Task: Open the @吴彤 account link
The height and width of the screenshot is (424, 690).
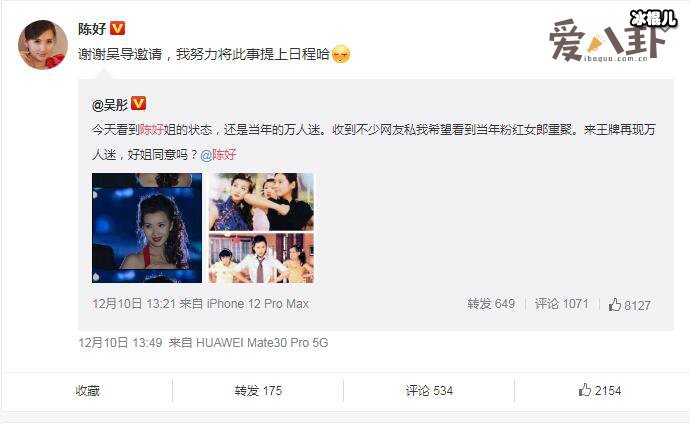Action: click(x=110, y=105)
